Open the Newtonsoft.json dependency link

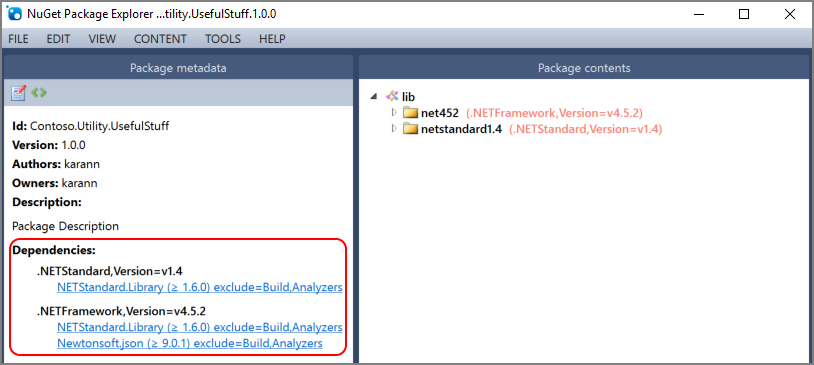[x=190, y=343]
